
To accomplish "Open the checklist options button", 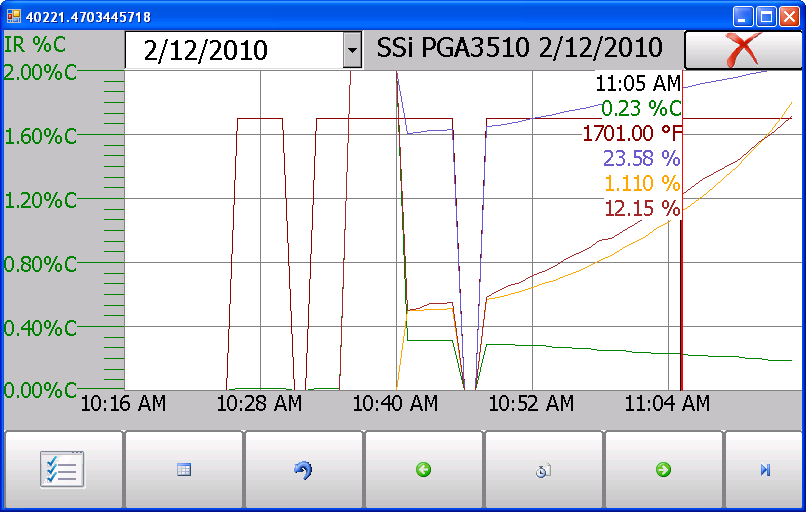I will click(63, 470).
